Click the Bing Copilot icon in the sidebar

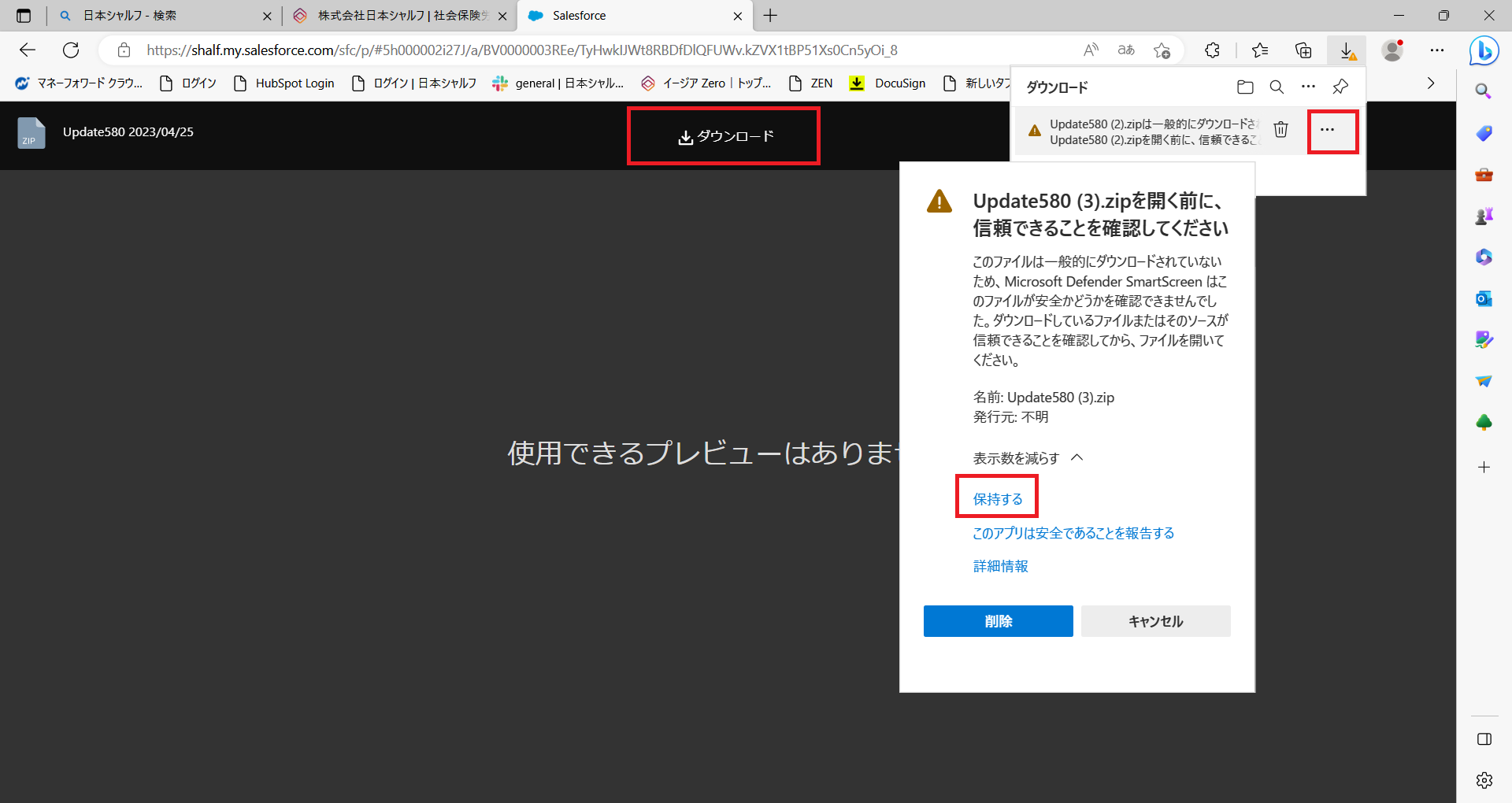[1484, 50]
